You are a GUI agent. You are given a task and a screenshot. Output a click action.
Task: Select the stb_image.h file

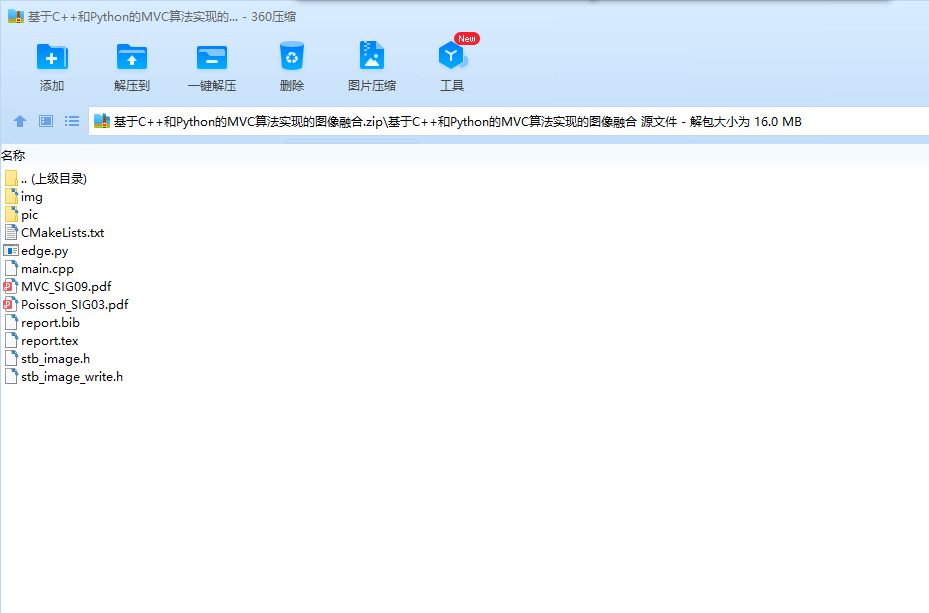[x=47, y=359]
